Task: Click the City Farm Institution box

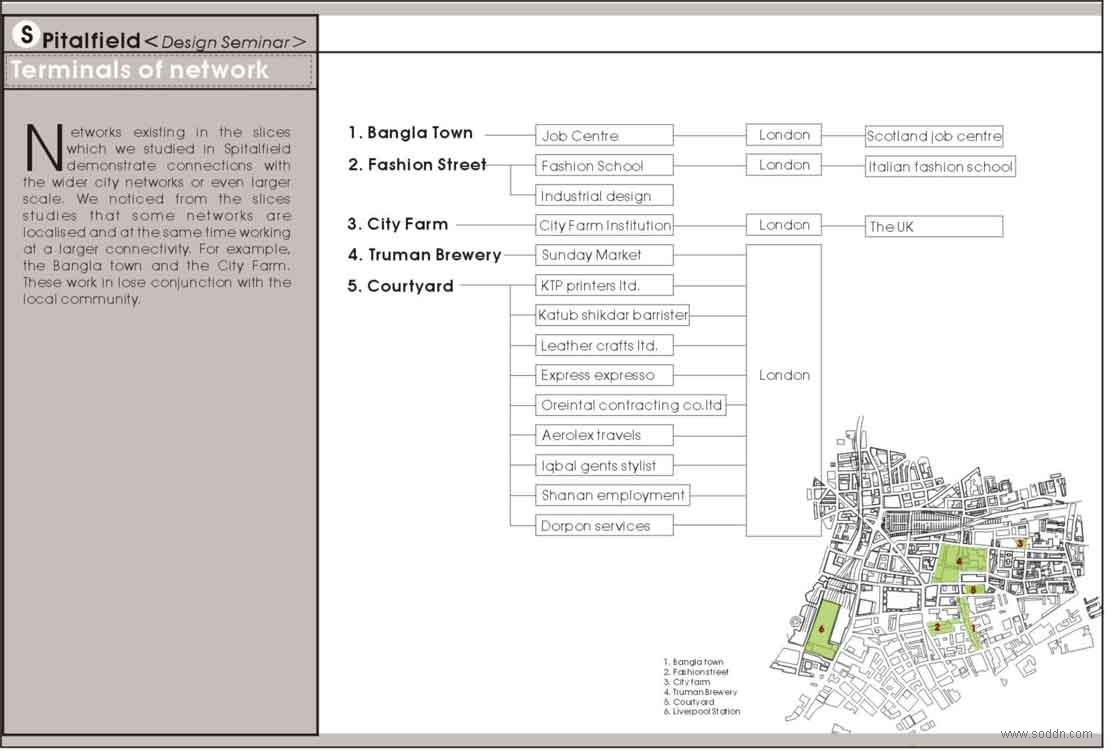Action: 604,225
